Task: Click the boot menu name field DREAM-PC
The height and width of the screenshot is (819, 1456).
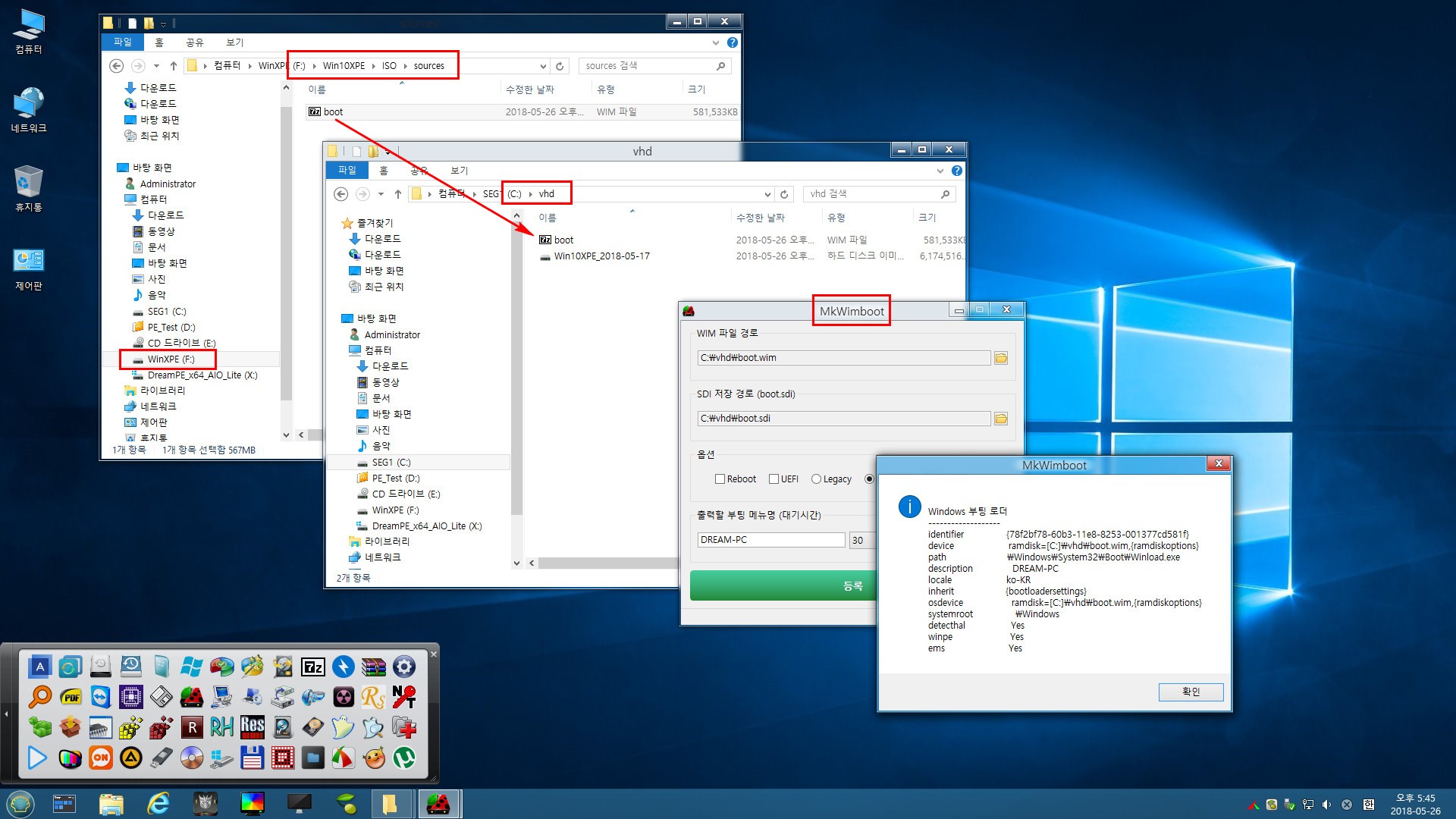Action: (770, 540)
